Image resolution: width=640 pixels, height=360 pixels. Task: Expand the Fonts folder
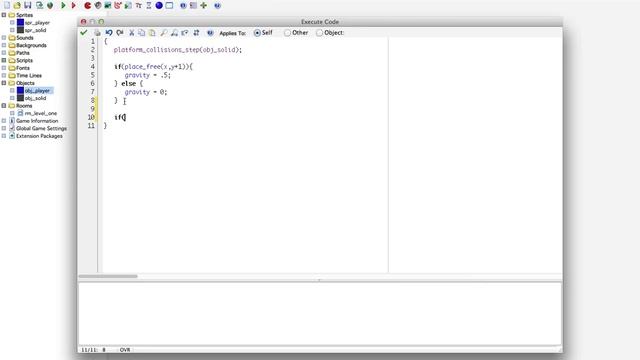pyautogui.click(x=4, y=68)
